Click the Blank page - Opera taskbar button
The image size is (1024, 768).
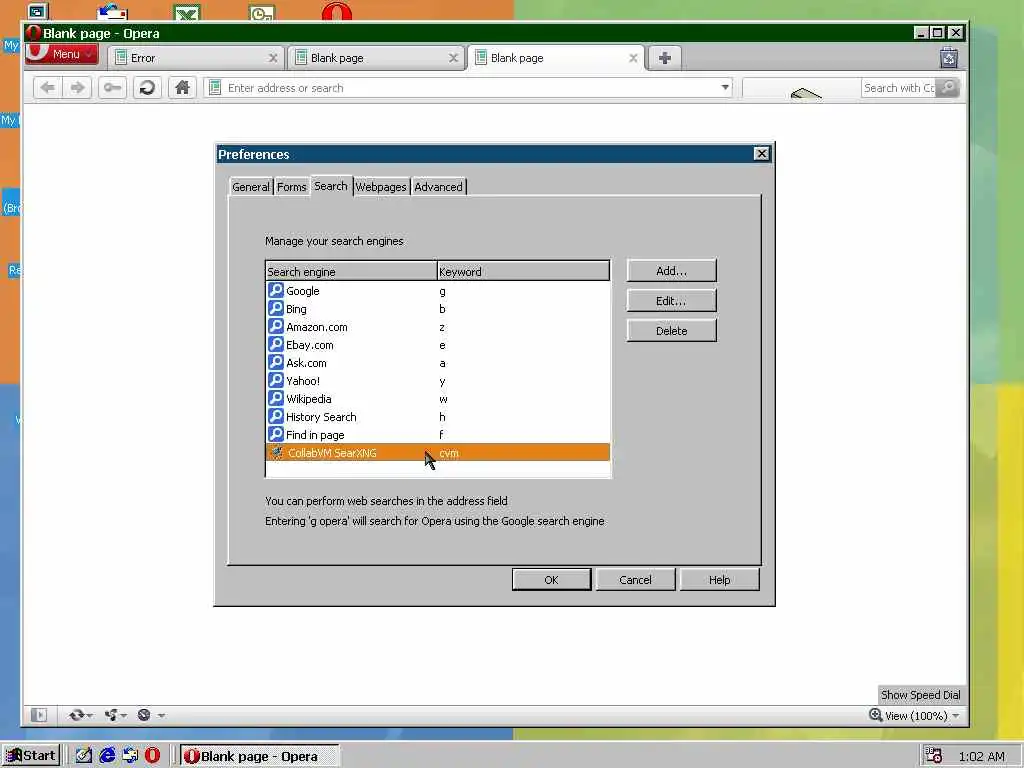coord(260,756)
